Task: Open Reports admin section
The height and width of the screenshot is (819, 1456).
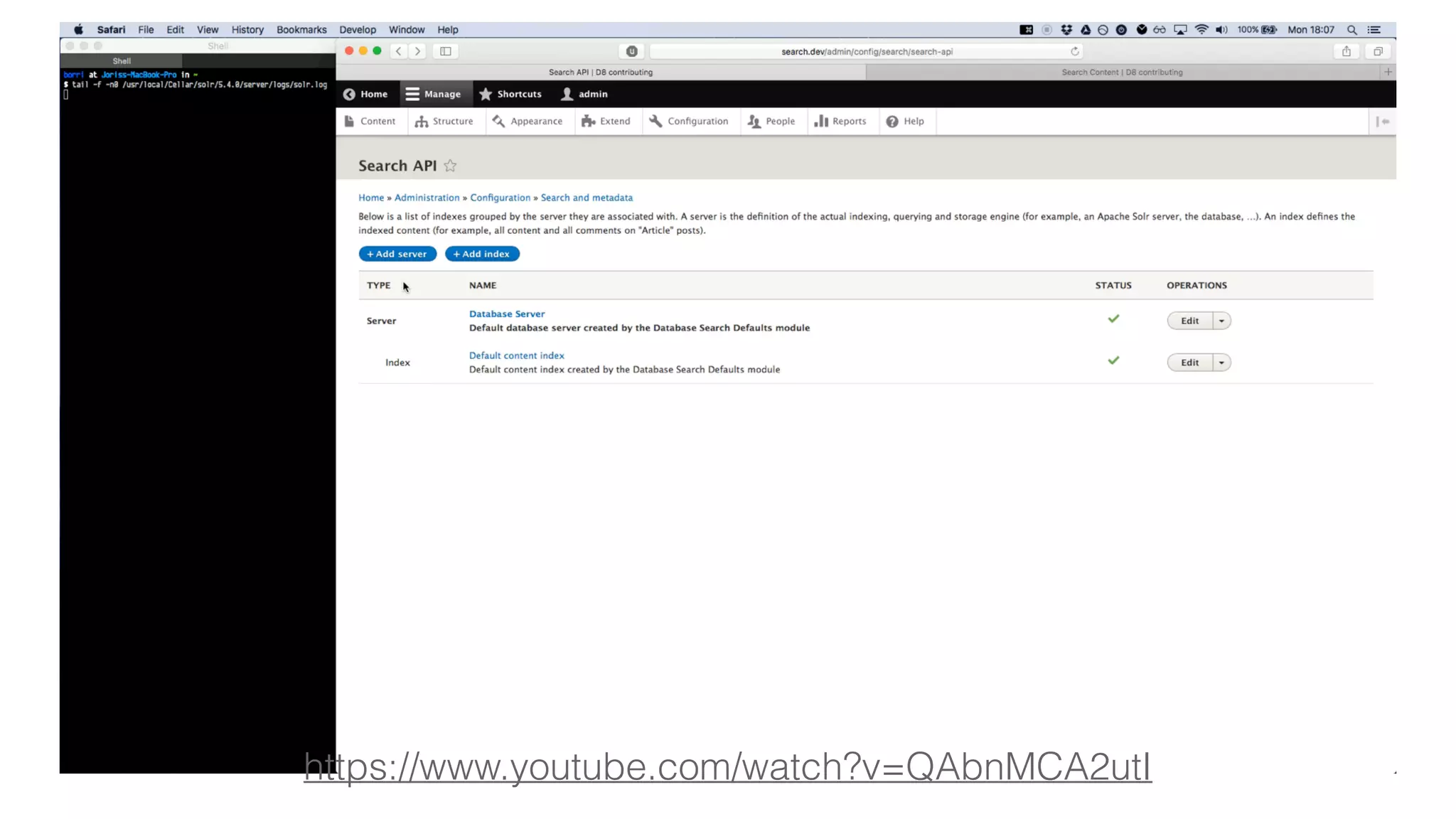Action: tap(841, 122)
